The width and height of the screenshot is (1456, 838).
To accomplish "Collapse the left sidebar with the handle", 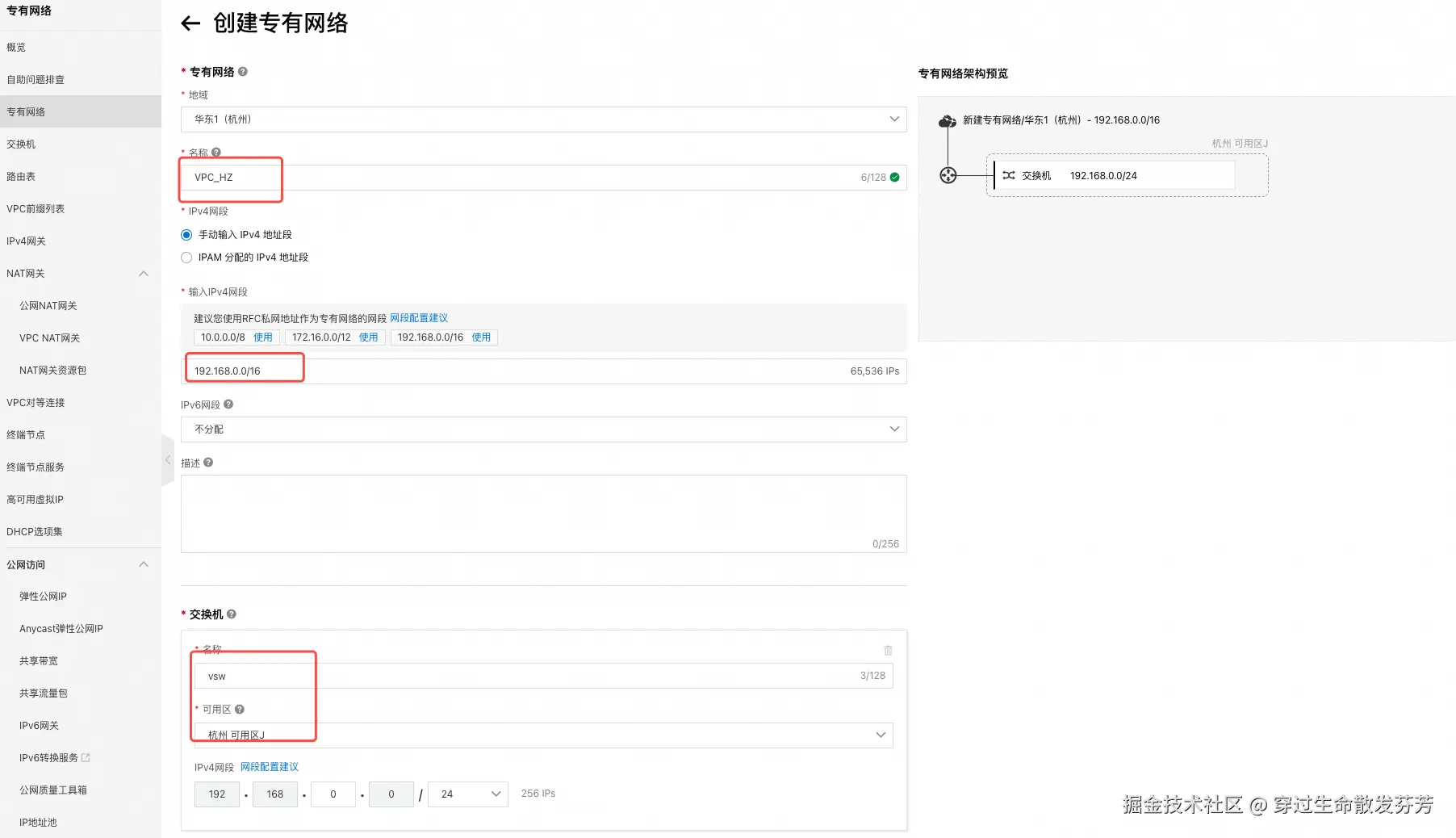I will click(168, 460).
